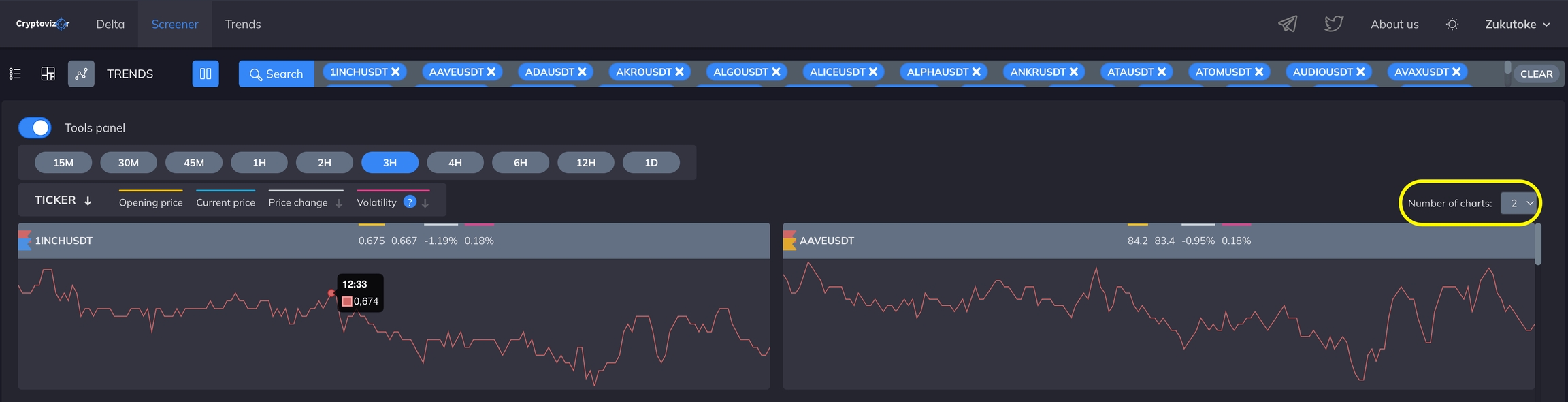The width and height of the screenshot is (1568, 402).
Task: Select the trends line-chart view icon
Action: tap(81, 74)
